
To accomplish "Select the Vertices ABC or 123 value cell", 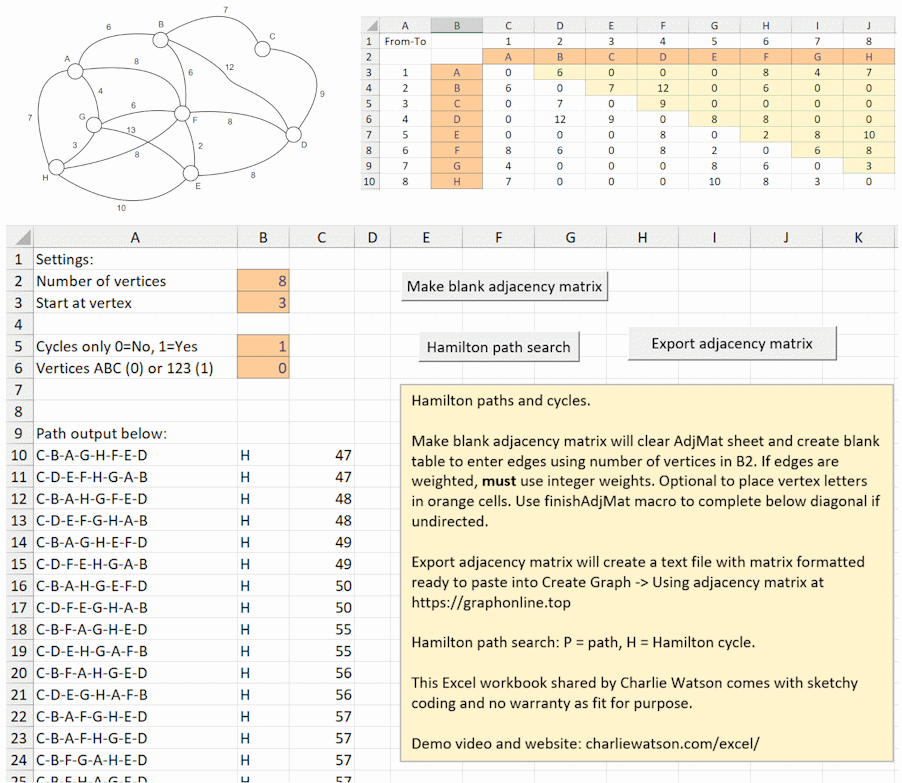I will 263,368.
